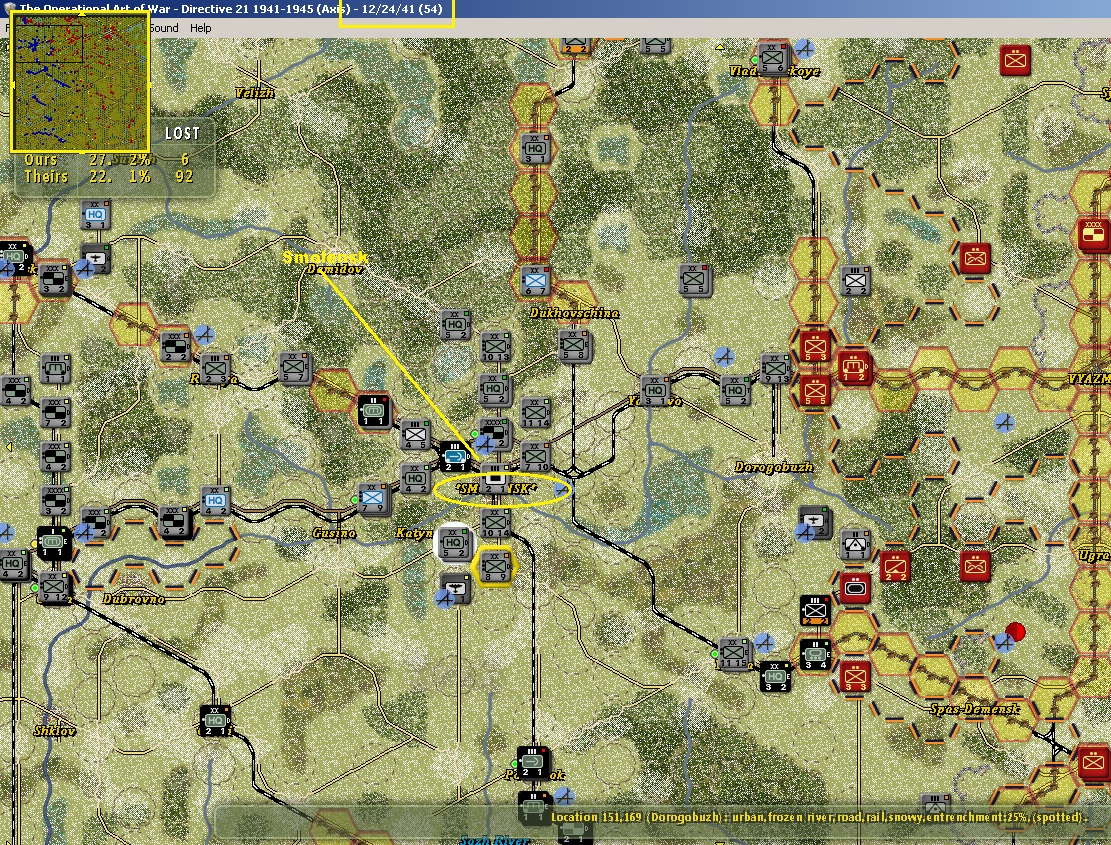Viewport: 1111px width, 845px height.
Task: Click the Velizh town label
Action: point(254,93)
